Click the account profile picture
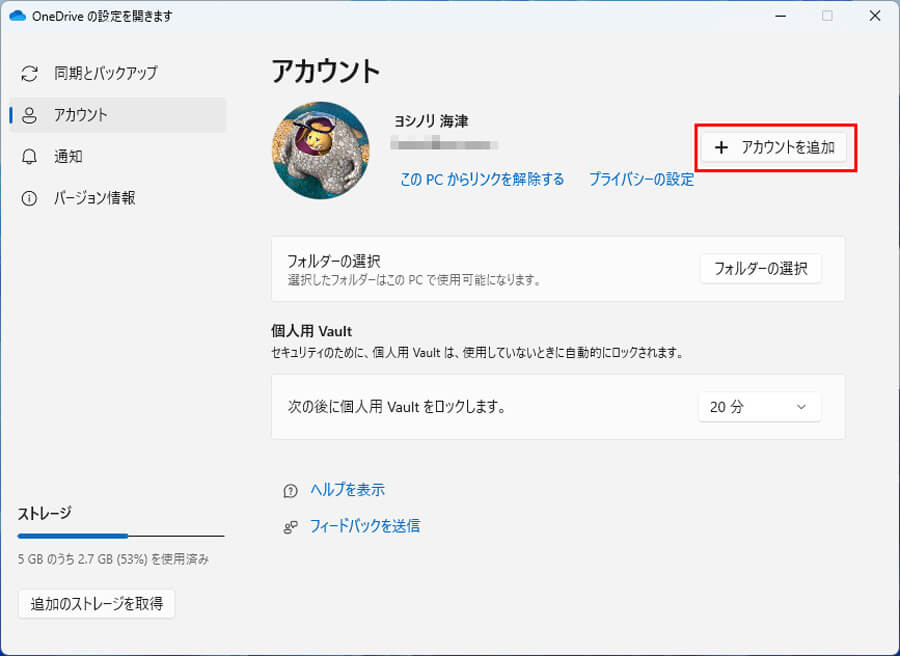Screen dimensions: 900x656 (321, 150)
